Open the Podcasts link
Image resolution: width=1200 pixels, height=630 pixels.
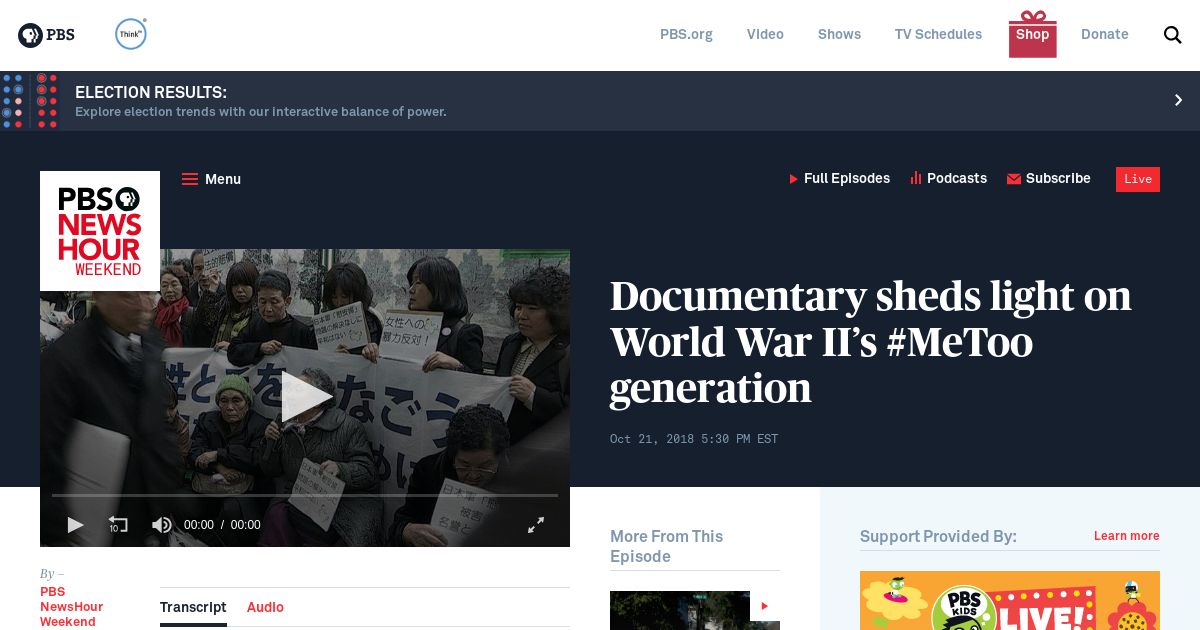[x=948, y=179]
